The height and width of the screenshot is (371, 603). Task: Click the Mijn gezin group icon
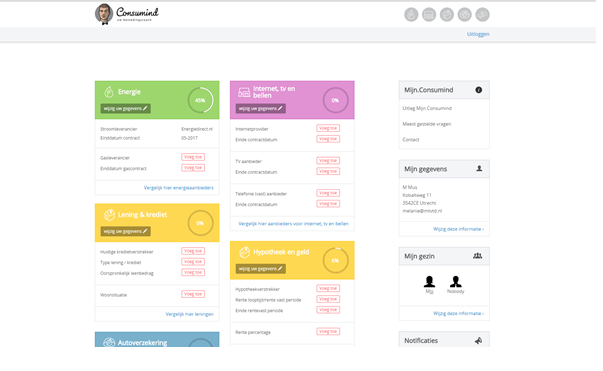(x=477, y=256)
